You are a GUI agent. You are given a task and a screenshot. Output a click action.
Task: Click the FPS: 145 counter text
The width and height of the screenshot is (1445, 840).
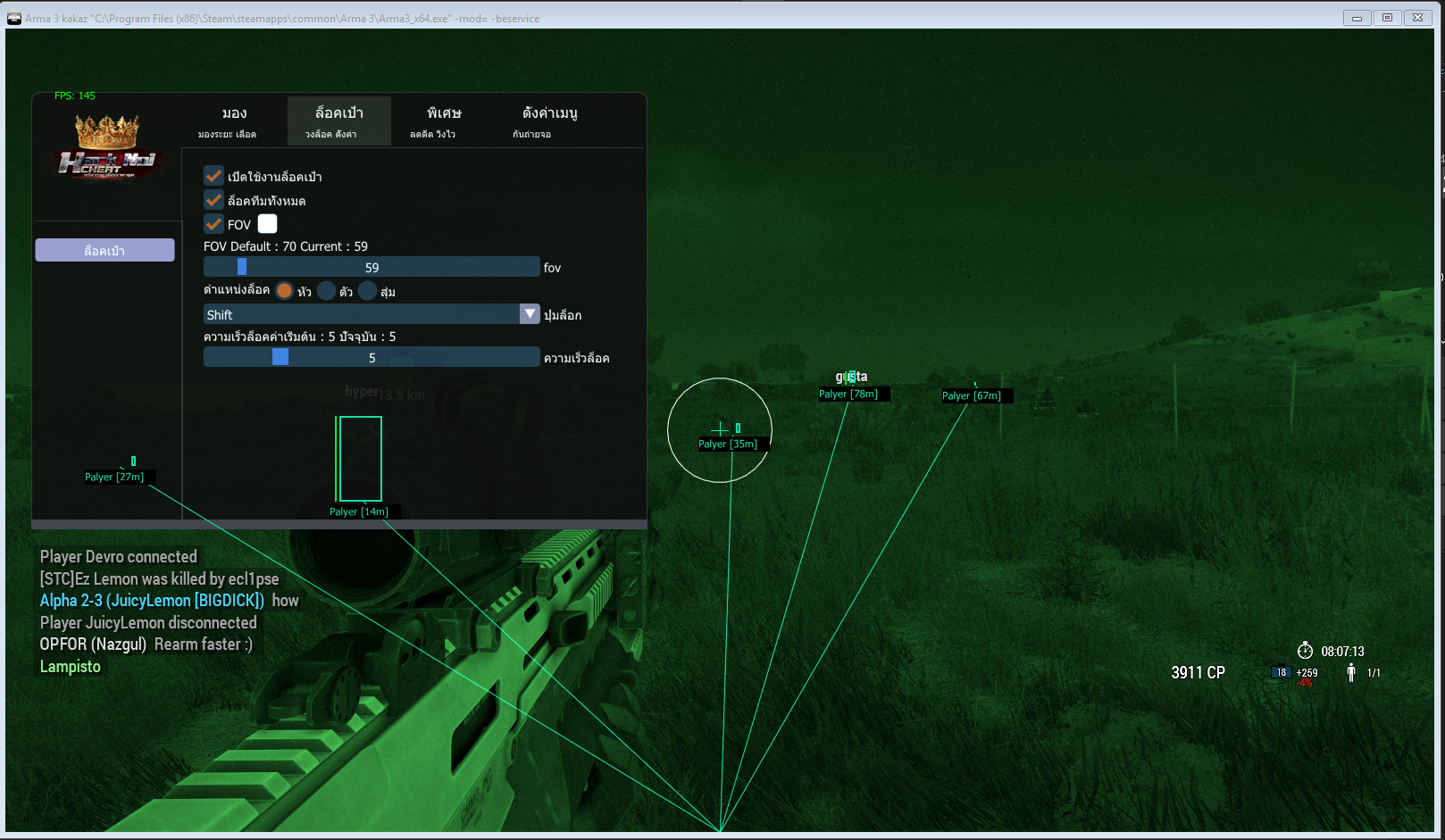(x=75, y=96)
